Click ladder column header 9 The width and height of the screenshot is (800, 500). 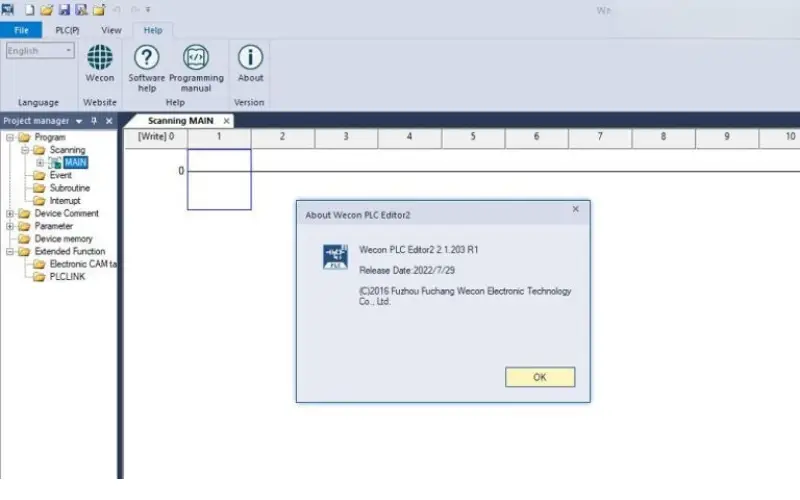click(x=727, y=138)
